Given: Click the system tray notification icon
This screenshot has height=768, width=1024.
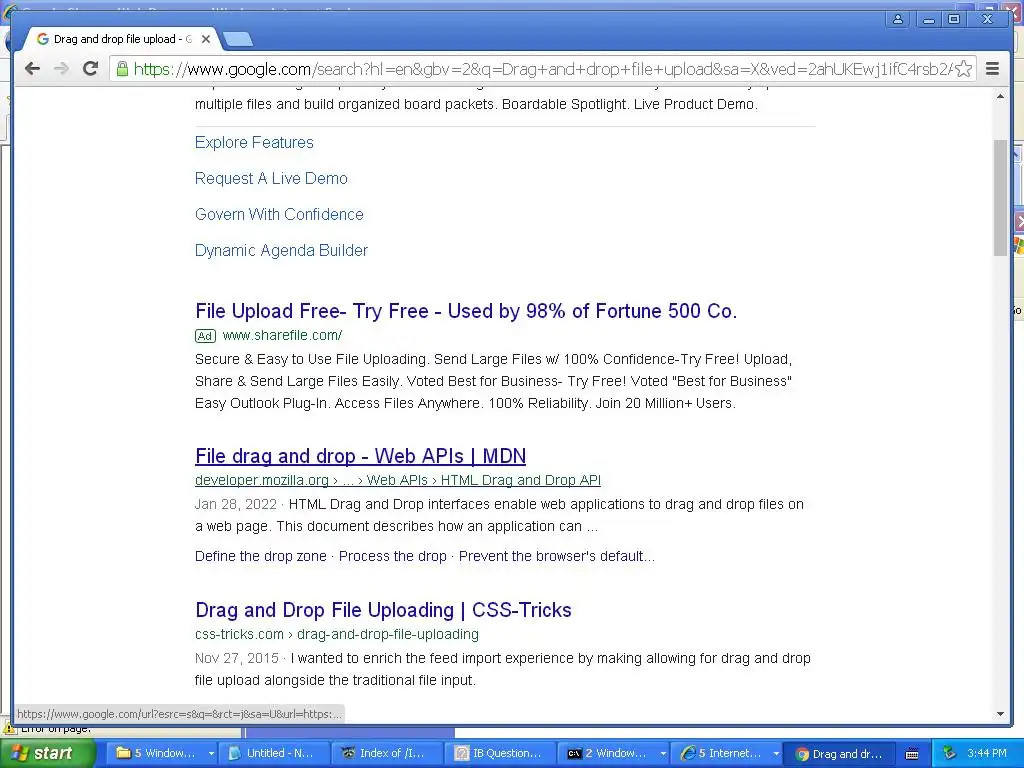Looking at the screenshot, I should point(950,754).
